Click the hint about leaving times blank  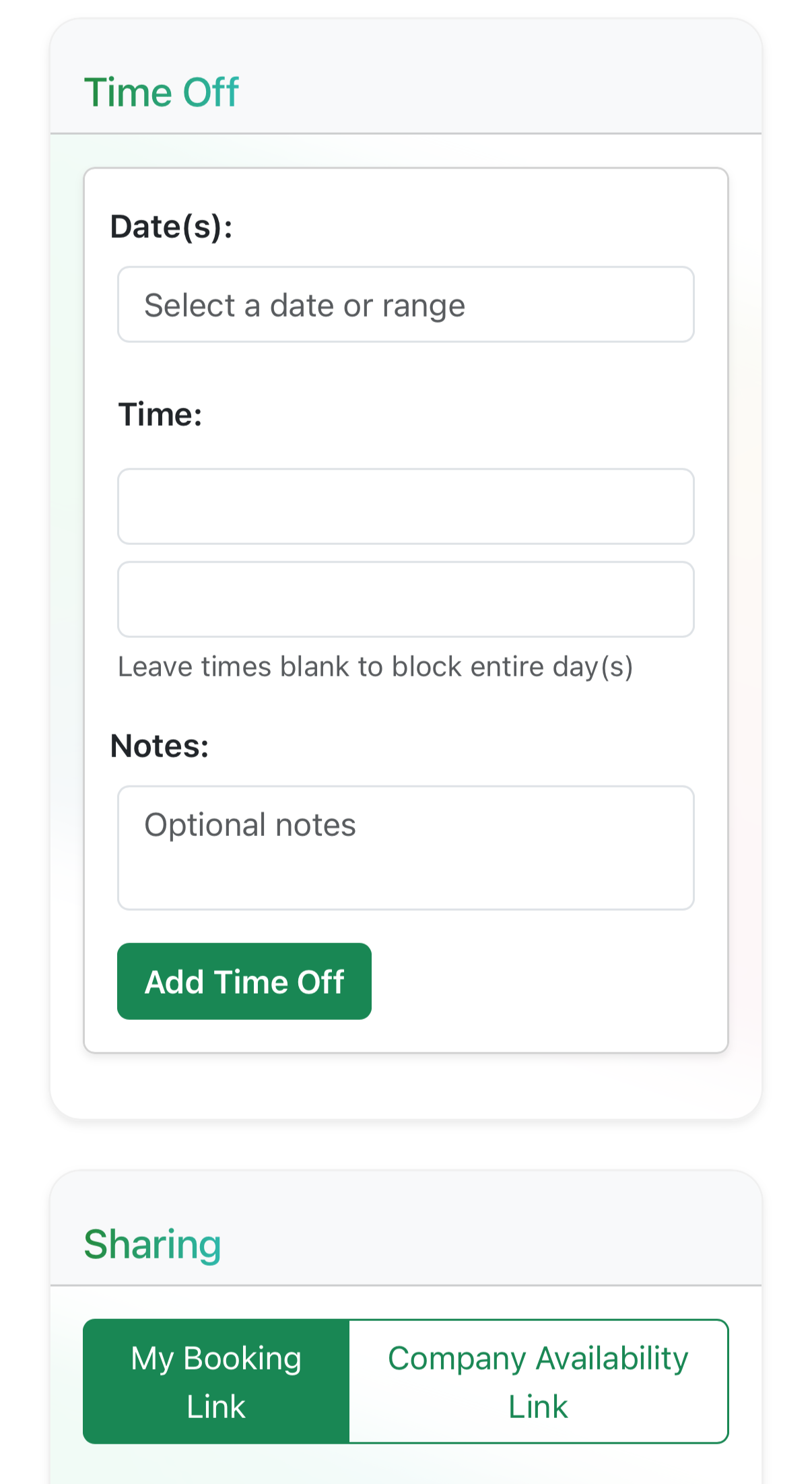tap(376, 667)
